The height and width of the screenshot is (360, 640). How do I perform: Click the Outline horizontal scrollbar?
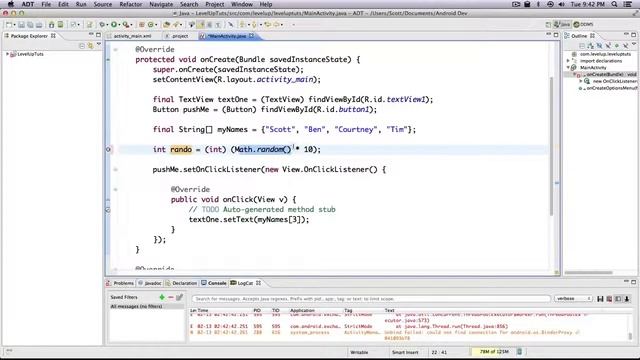click(x=588, y=273)
